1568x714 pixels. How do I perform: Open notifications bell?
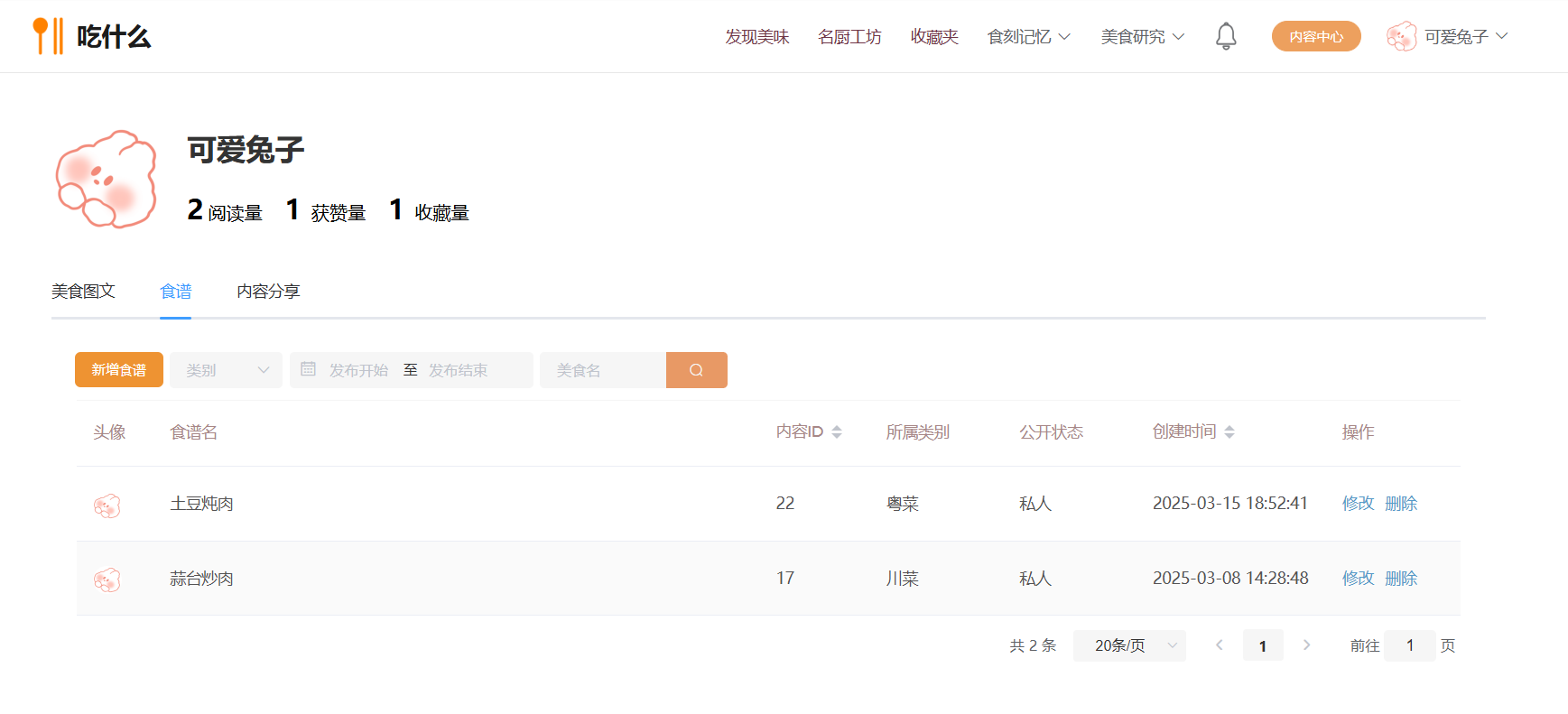(1226, 36)
